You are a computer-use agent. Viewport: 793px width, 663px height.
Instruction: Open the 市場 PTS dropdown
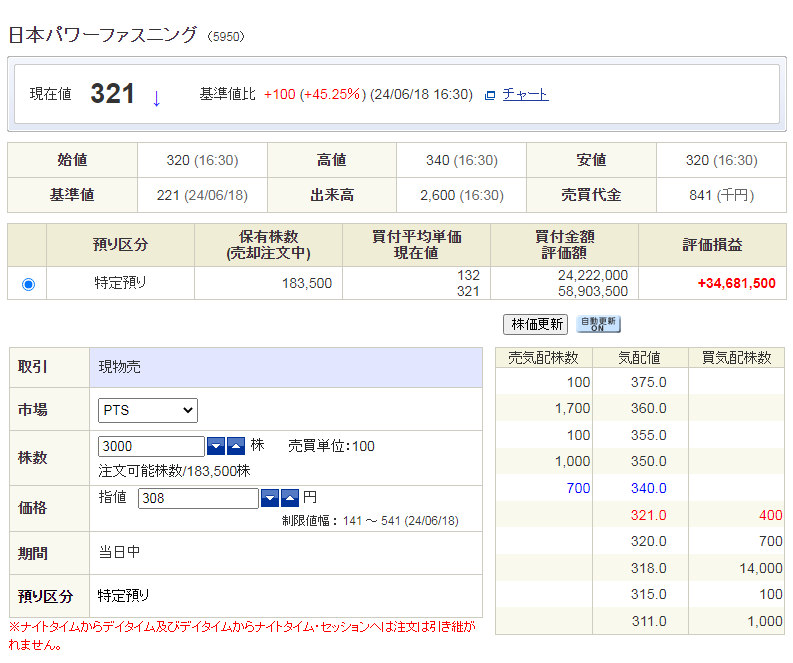coord(148,410)
